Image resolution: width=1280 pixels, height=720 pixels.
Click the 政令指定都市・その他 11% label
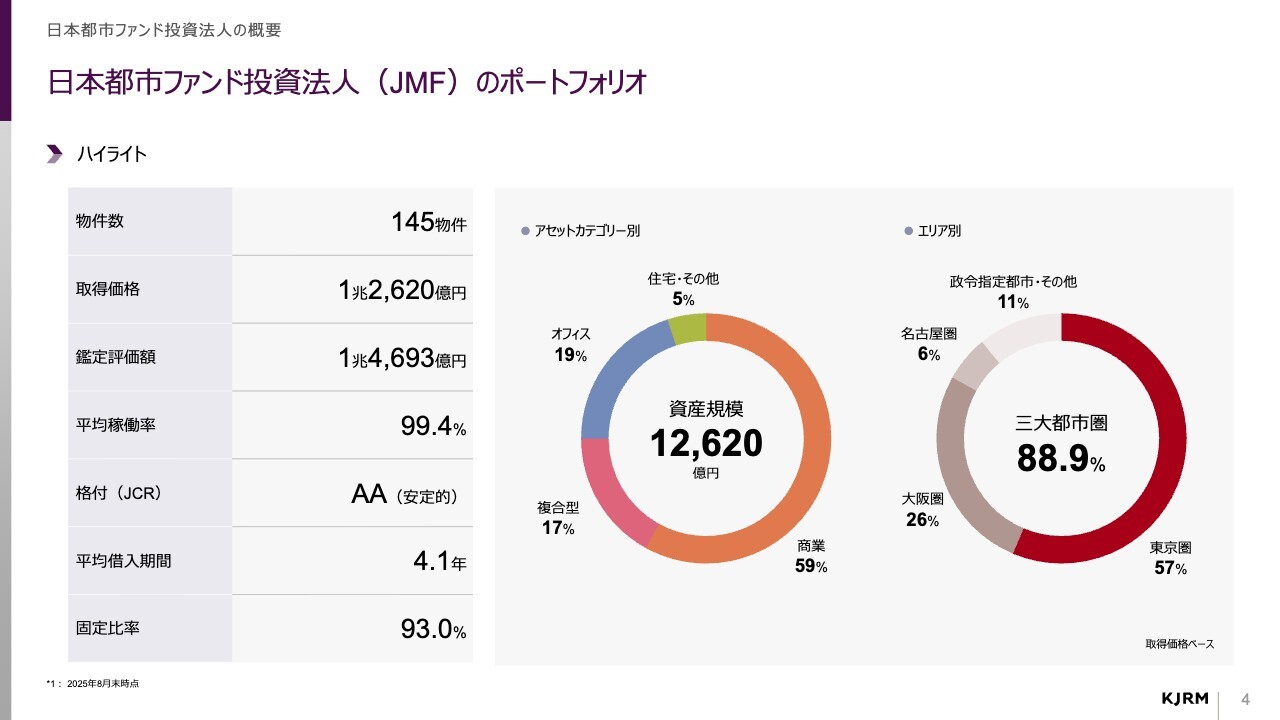1012,292
